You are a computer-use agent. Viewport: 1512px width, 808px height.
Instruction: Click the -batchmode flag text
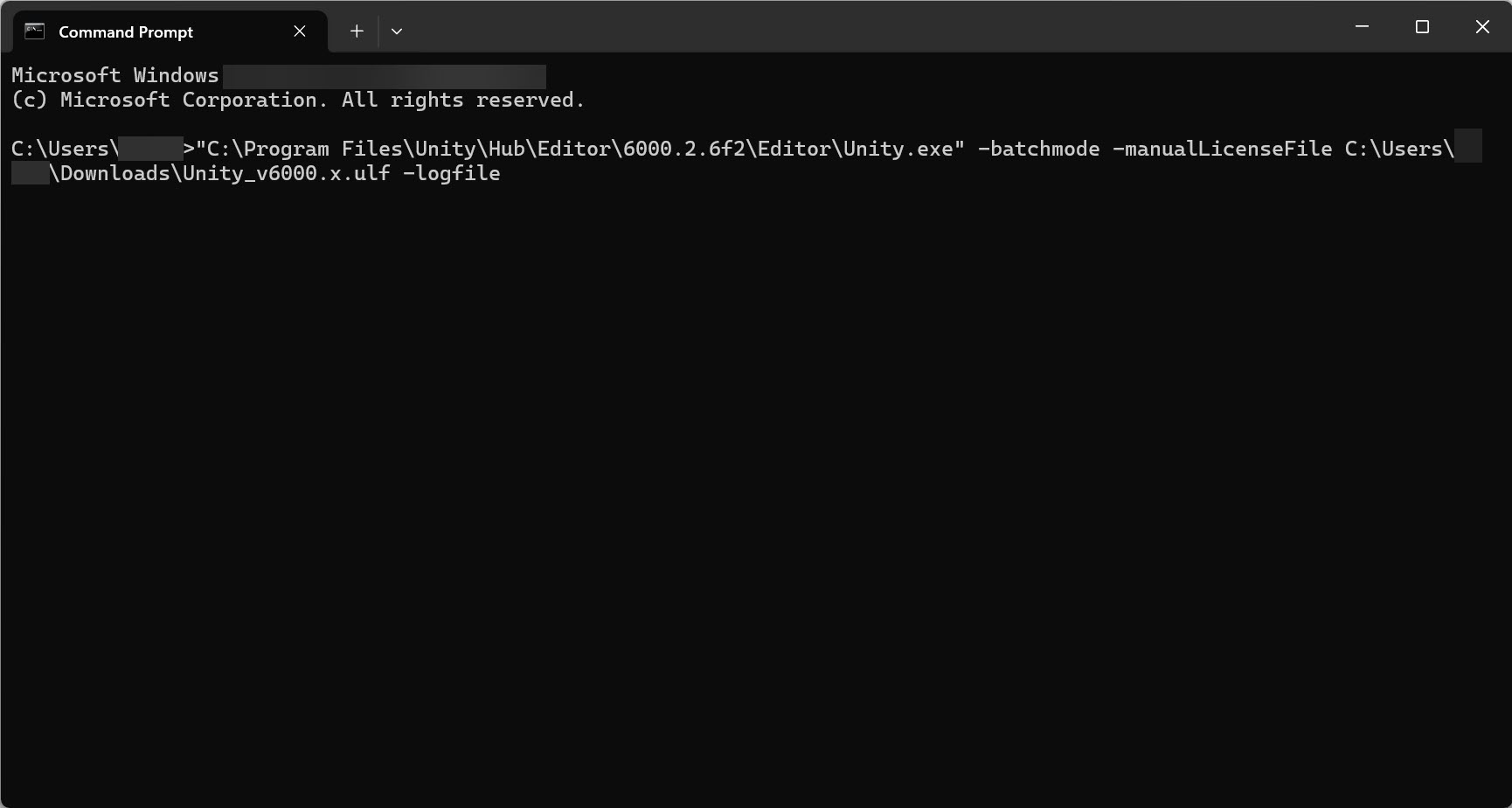(x=1040, y=149)
